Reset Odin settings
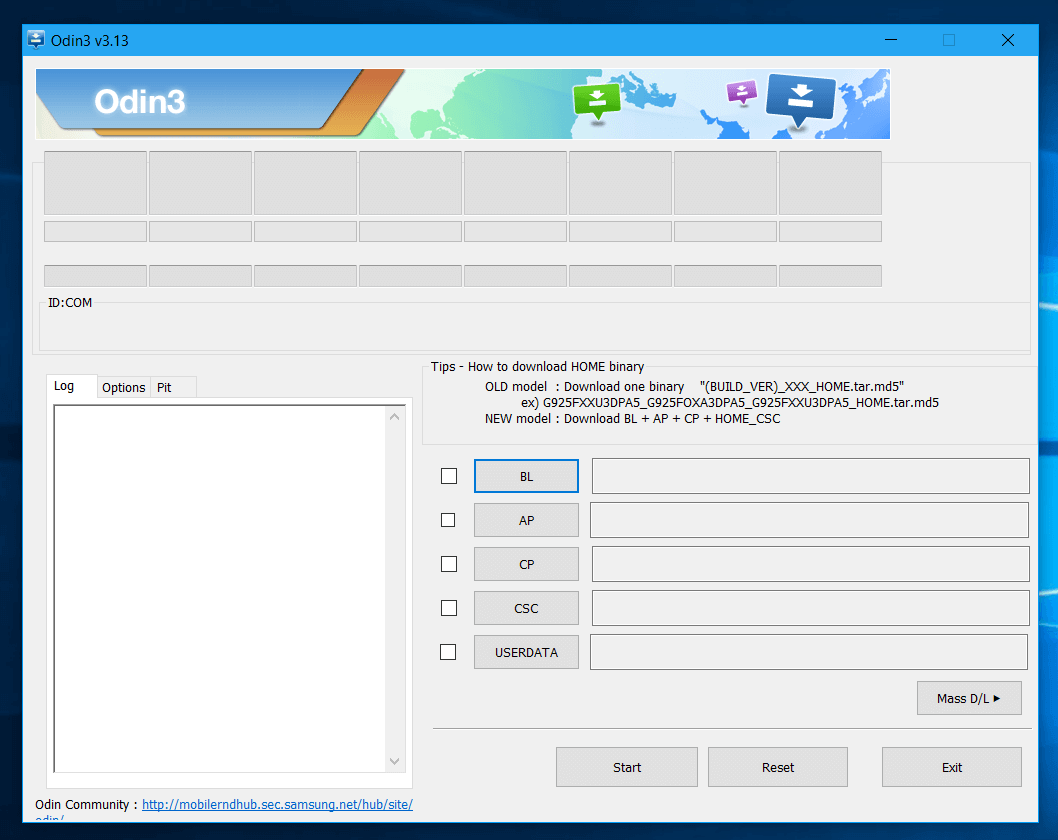This screenshot has width=1058, height=840. (778, 767)
